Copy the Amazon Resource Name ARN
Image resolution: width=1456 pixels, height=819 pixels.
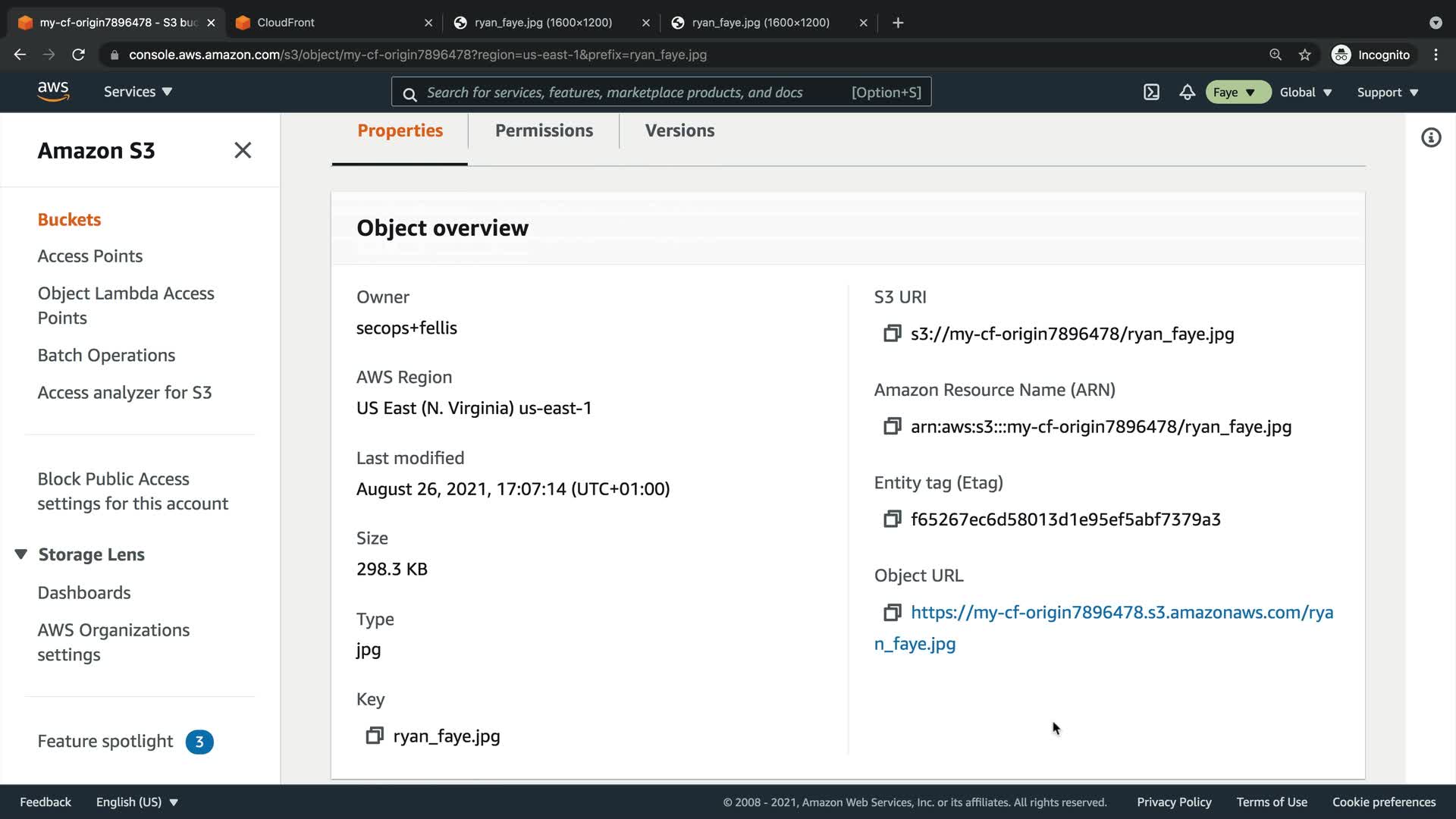pos(892,426)
